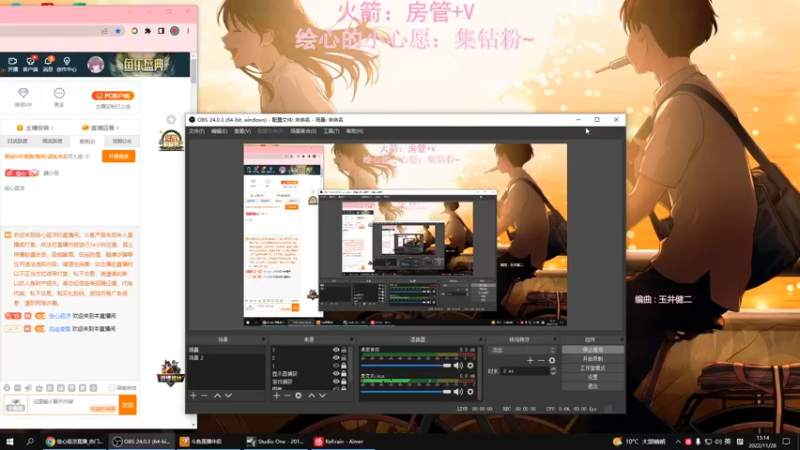
Task: Move the source up with the up arrow in OBS sources panel
Action: pyautogui.click(x=311, y=395)
